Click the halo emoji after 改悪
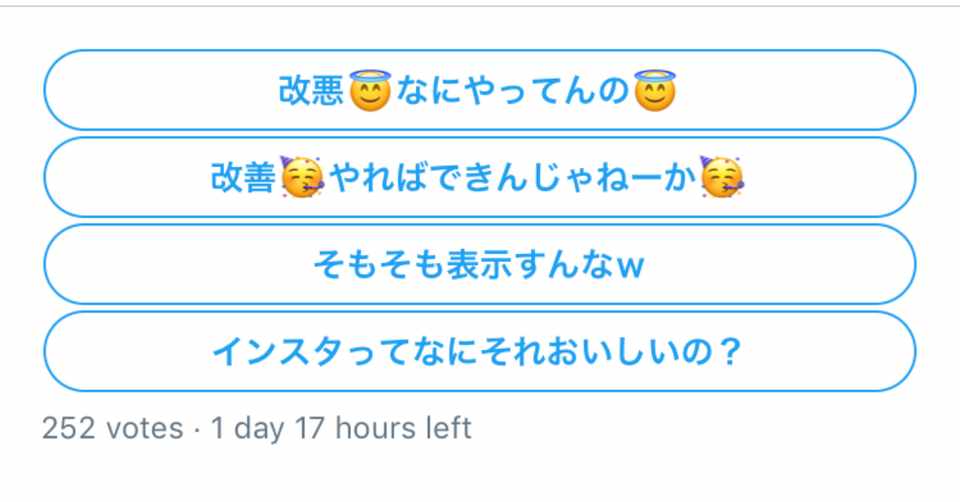The width and height of the screenshot is (960, 502). click(370, 90)
